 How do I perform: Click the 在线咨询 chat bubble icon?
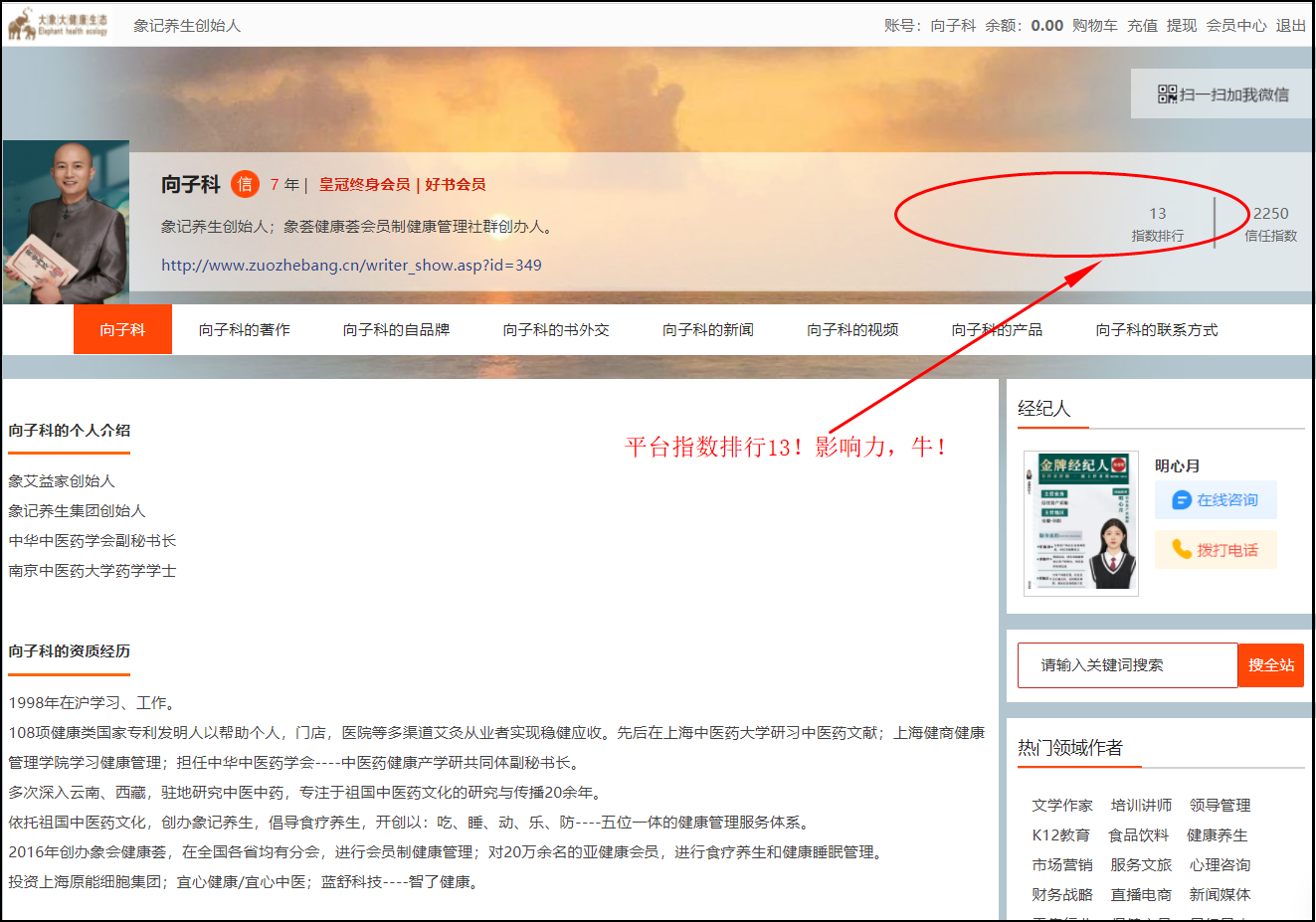click(1182, 500)
